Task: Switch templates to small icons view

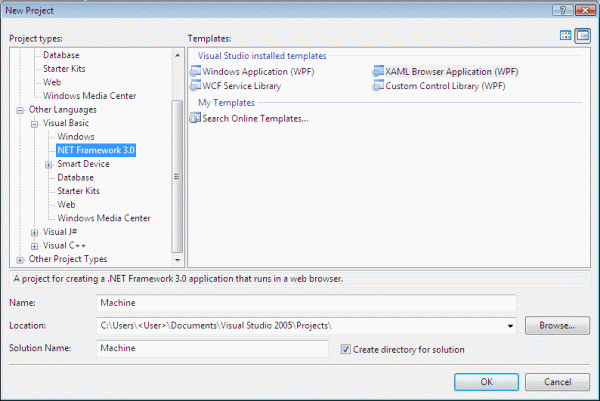Action: point(582,36)
